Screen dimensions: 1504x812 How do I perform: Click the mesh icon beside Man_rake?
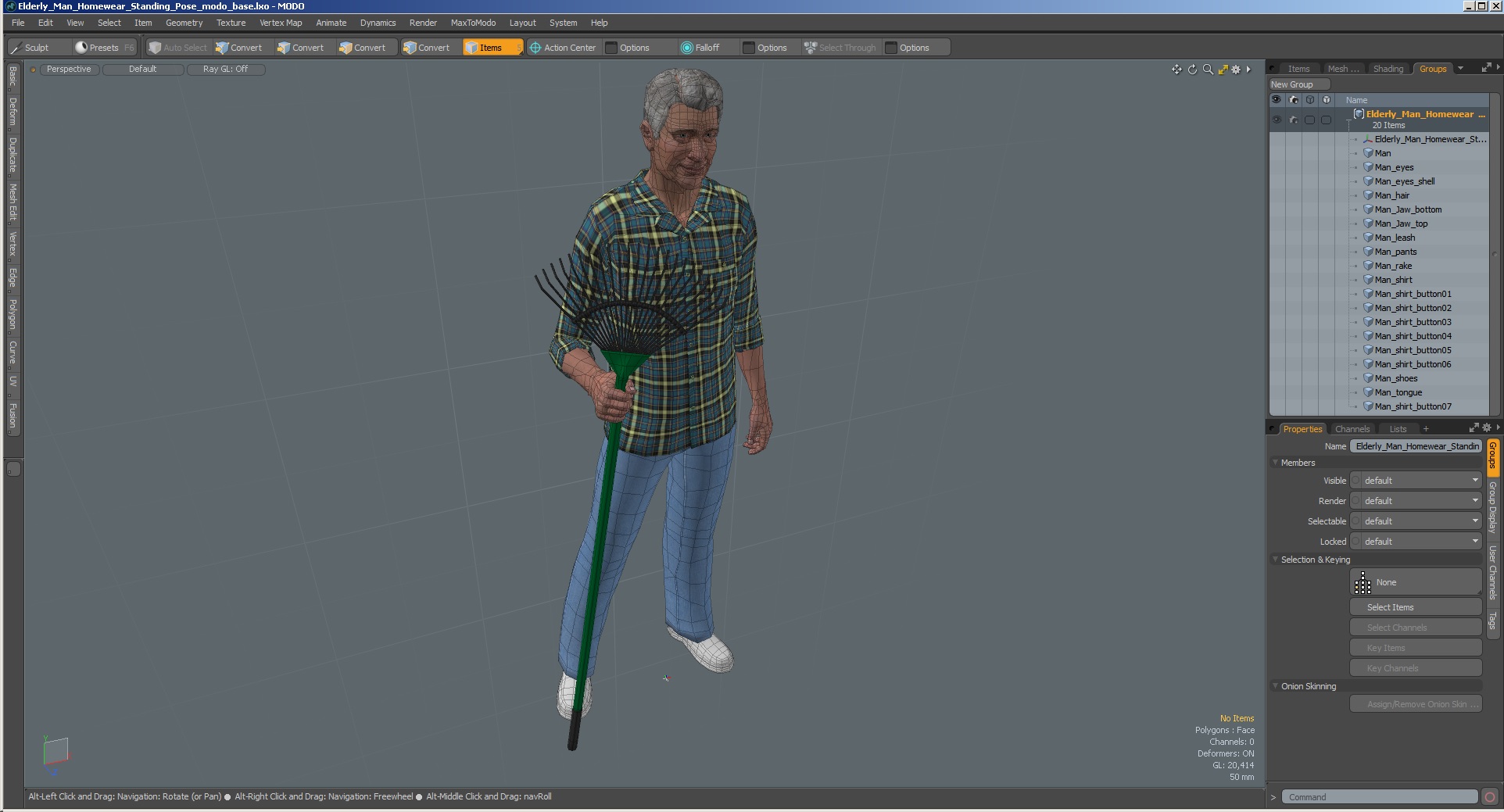(x=1368, y=266)
